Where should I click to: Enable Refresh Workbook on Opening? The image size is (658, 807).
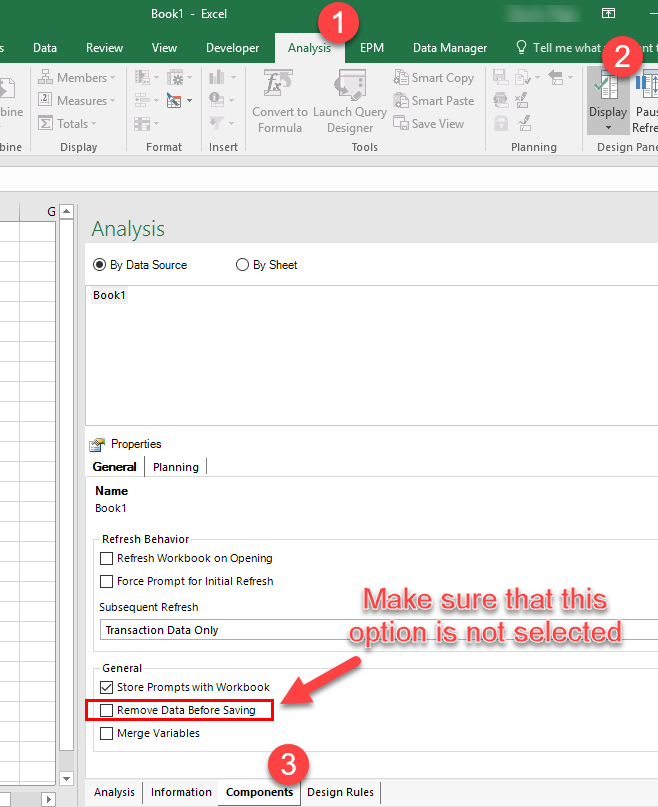click(x=106, y=558)
